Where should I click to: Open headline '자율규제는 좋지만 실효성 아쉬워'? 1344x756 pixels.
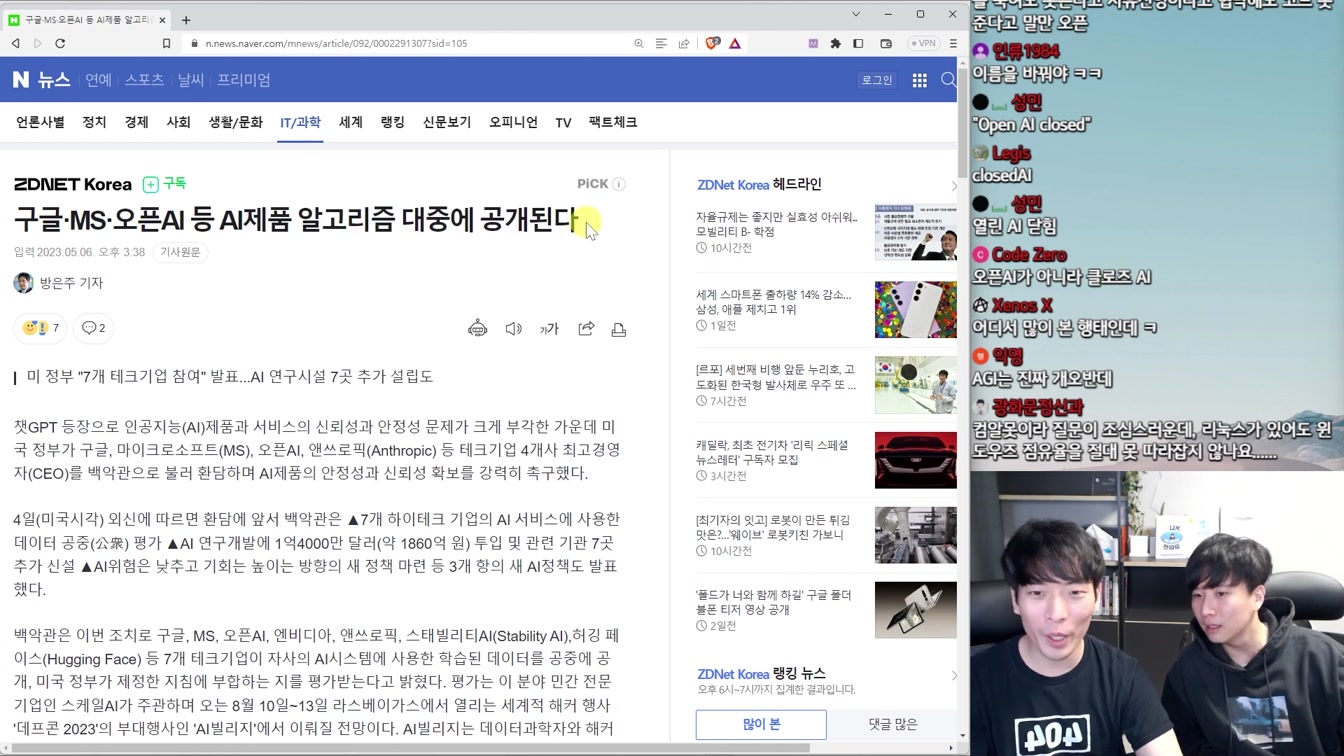777,224
